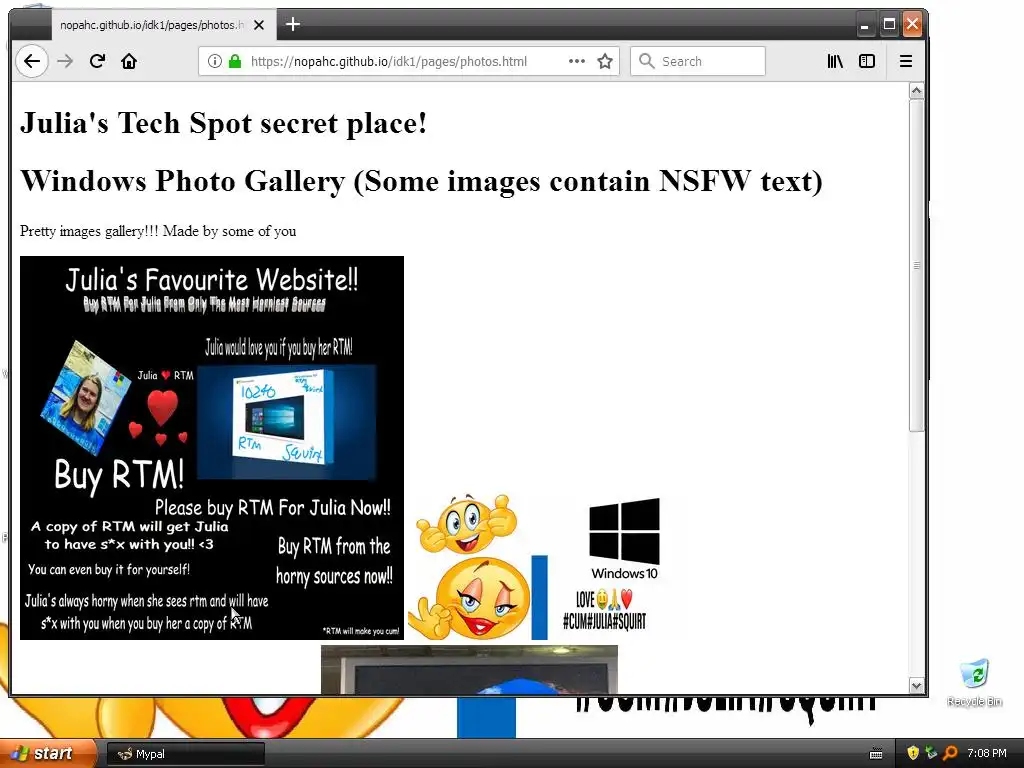Go to the browser home page
The width and height of the screenshot is (1024, 768).
pos(129,61)
